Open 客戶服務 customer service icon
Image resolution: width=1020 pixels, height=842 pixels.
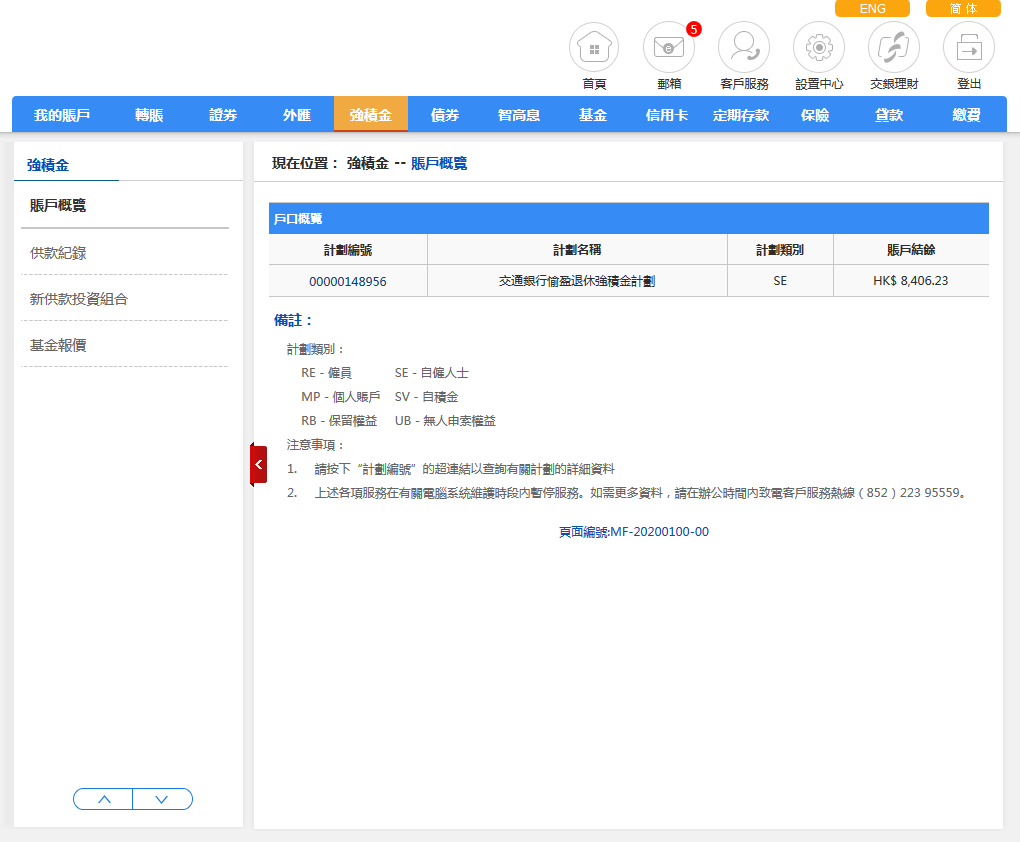coord(744,48)
